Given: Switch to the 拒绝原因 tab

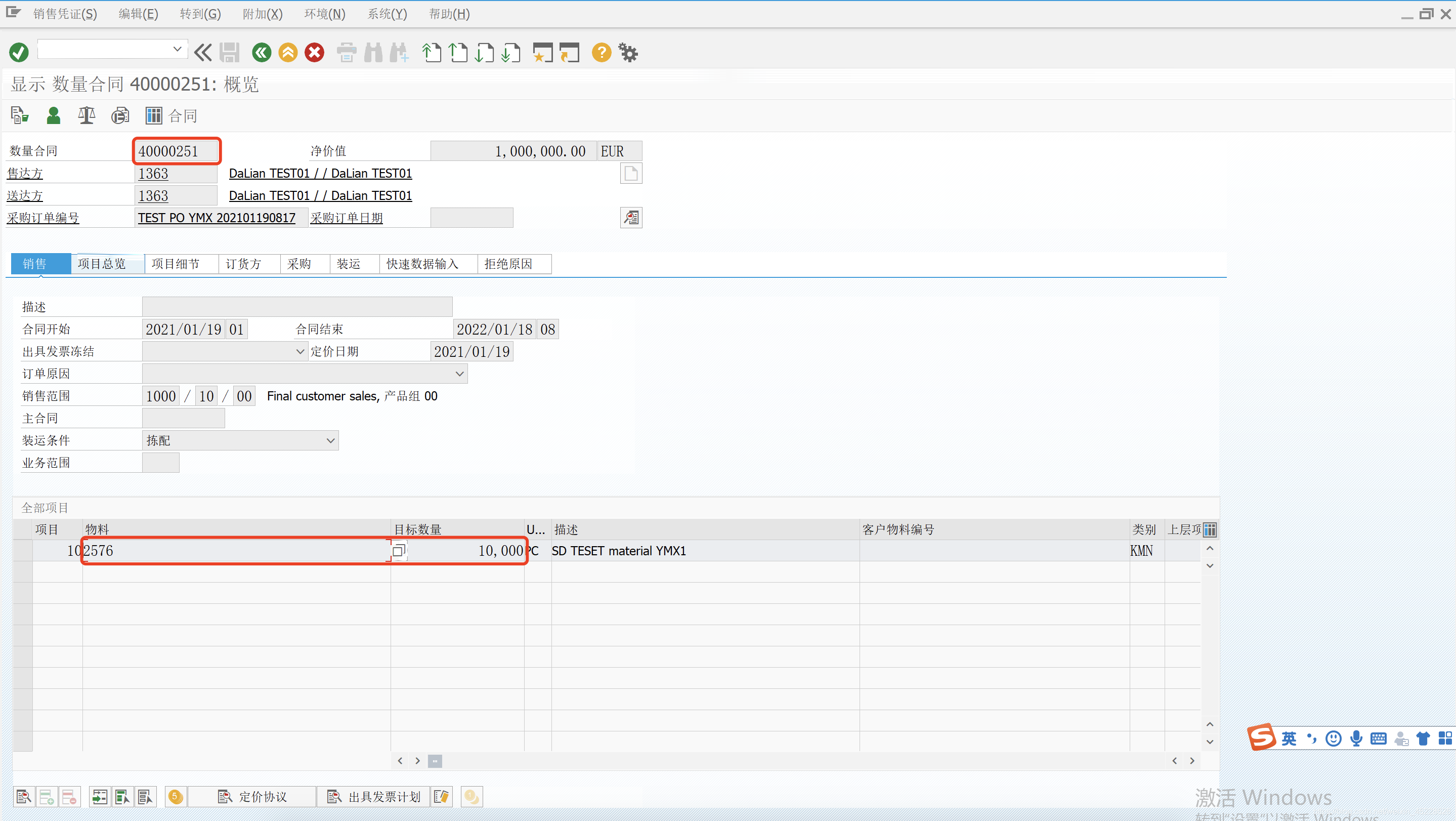Looking at the screenshot, I should tap(515, 264).
